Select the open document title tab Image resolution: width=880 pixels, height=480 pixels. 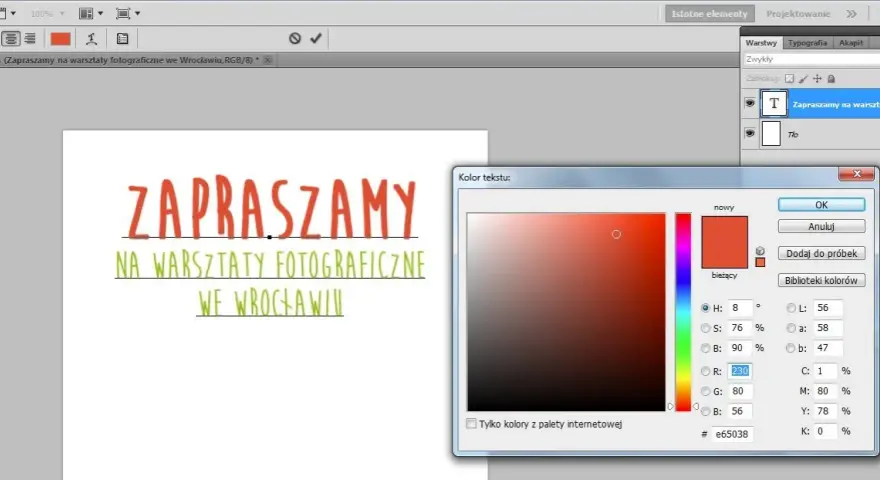coord(131,60)
